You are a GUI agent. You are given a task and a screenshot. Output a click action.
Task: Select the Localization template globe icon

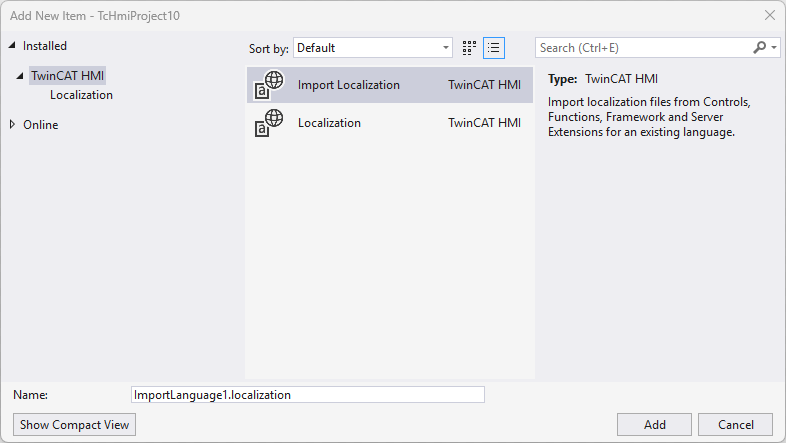(269, 123)
